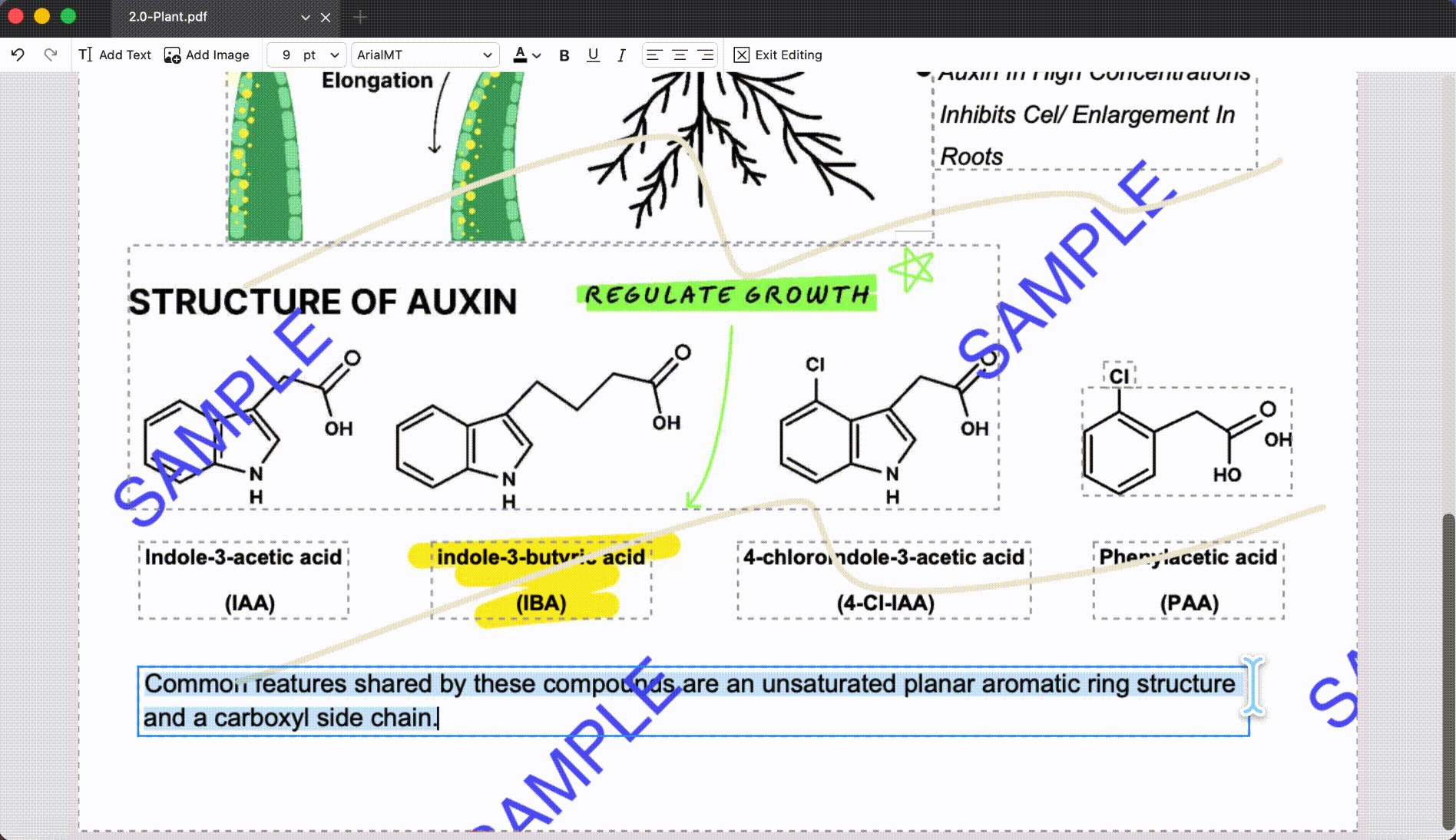Click the vertical scrollbar thumb
This screenshot has width=1456, height=840.
tap(1448, 670)
